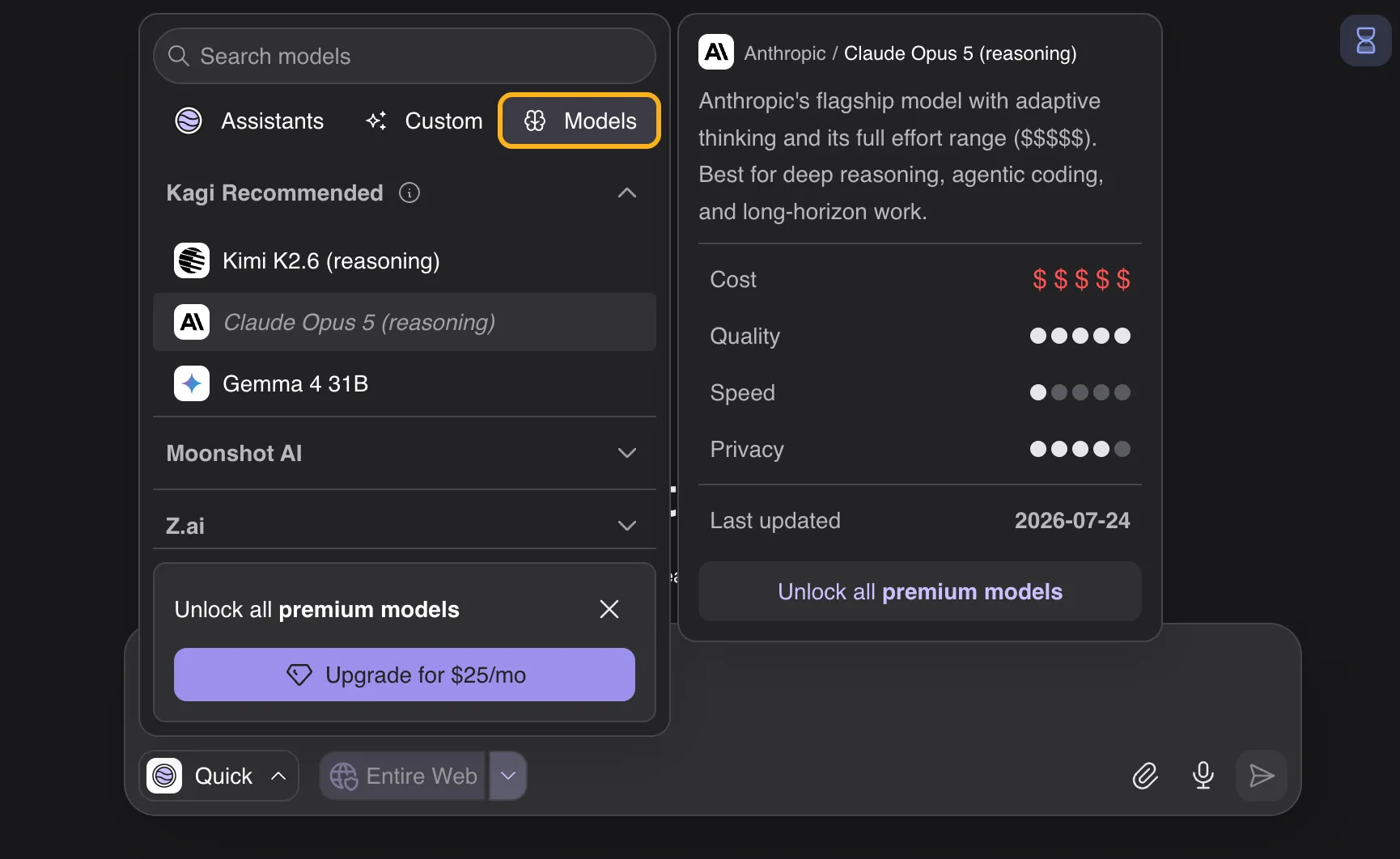Switch to the Assistants tab
This screenshot has height=859, width=1400.
click(249, 121)
